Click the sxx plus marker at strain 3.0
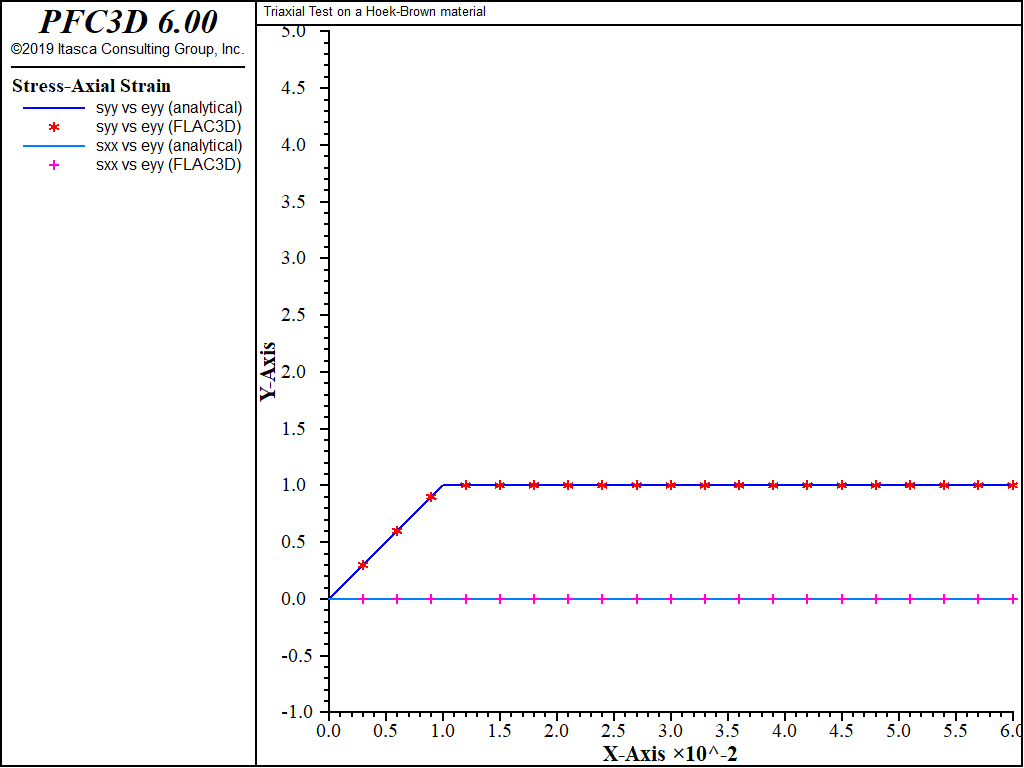The image size is (1024, 768). (671, 599)
